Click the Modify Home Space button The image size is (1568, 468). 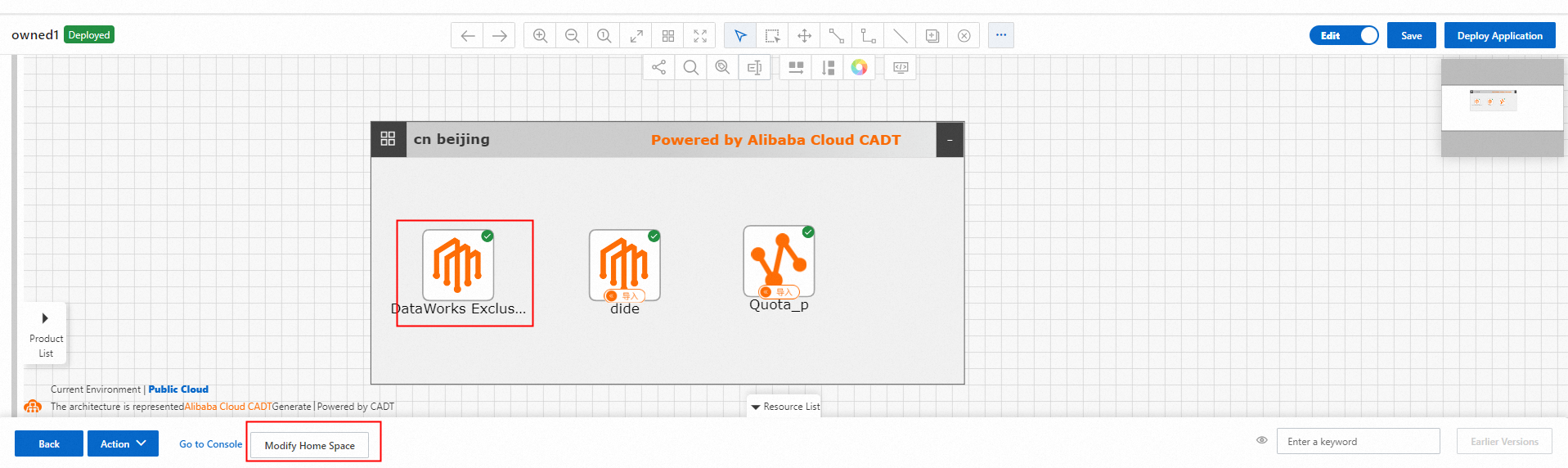[x=309, y=445]
